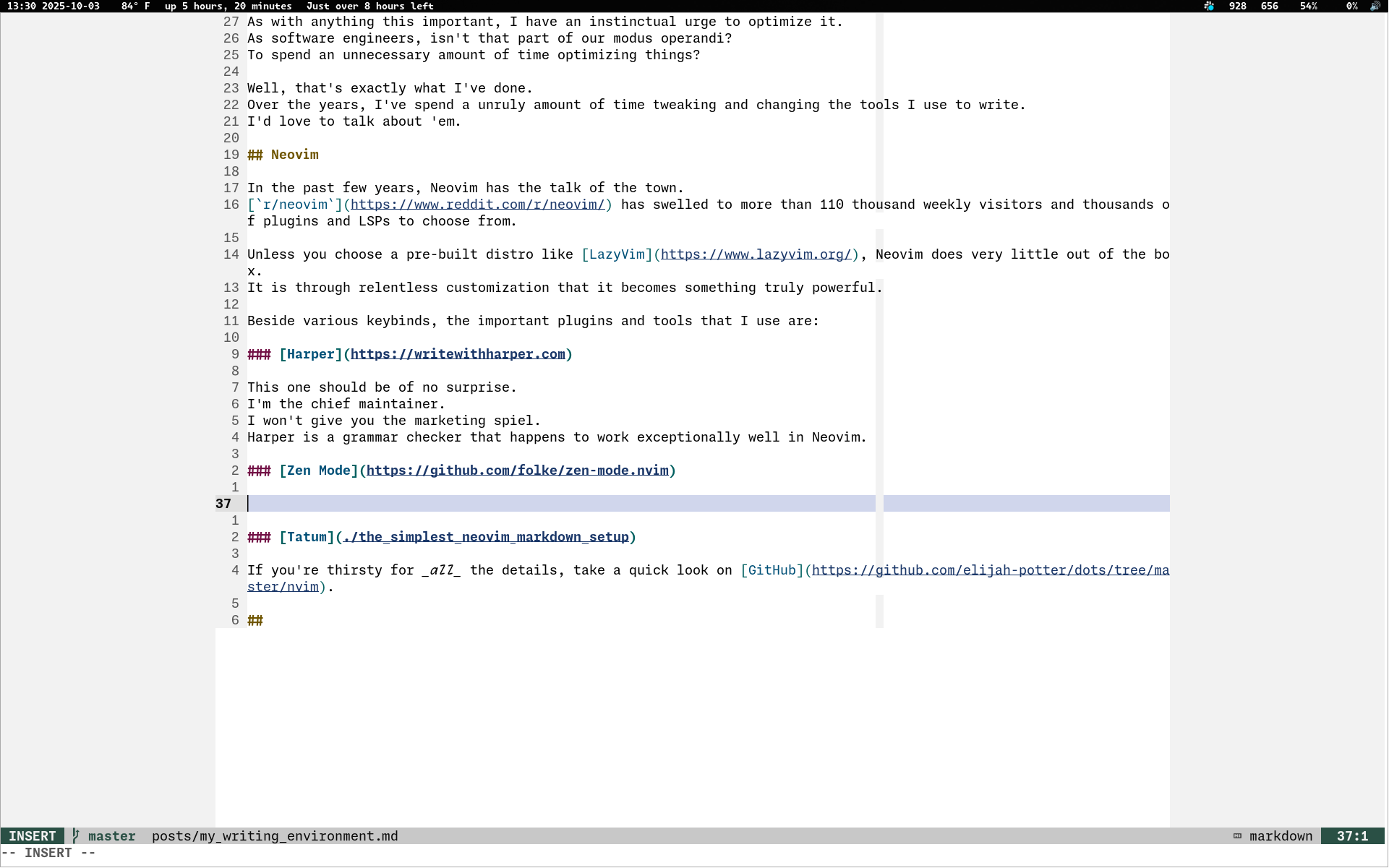Image resolution: width=1389 pixels, height=868 pixels.
Task: Click the 84° F temperature readout
Action: pos(135,6)
